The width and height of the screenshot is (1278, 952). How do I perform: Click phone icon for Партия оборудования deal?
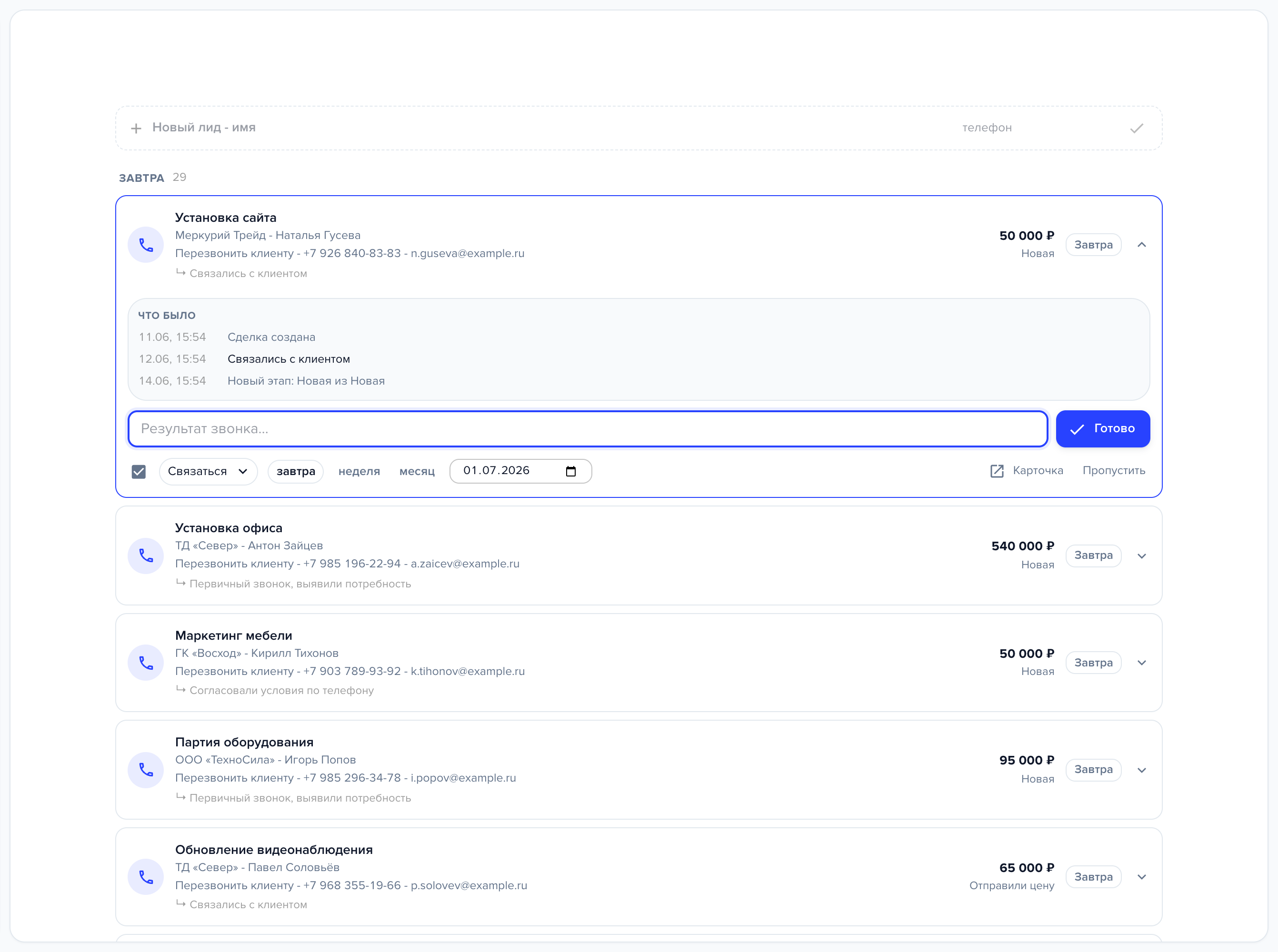coord(146,769)
